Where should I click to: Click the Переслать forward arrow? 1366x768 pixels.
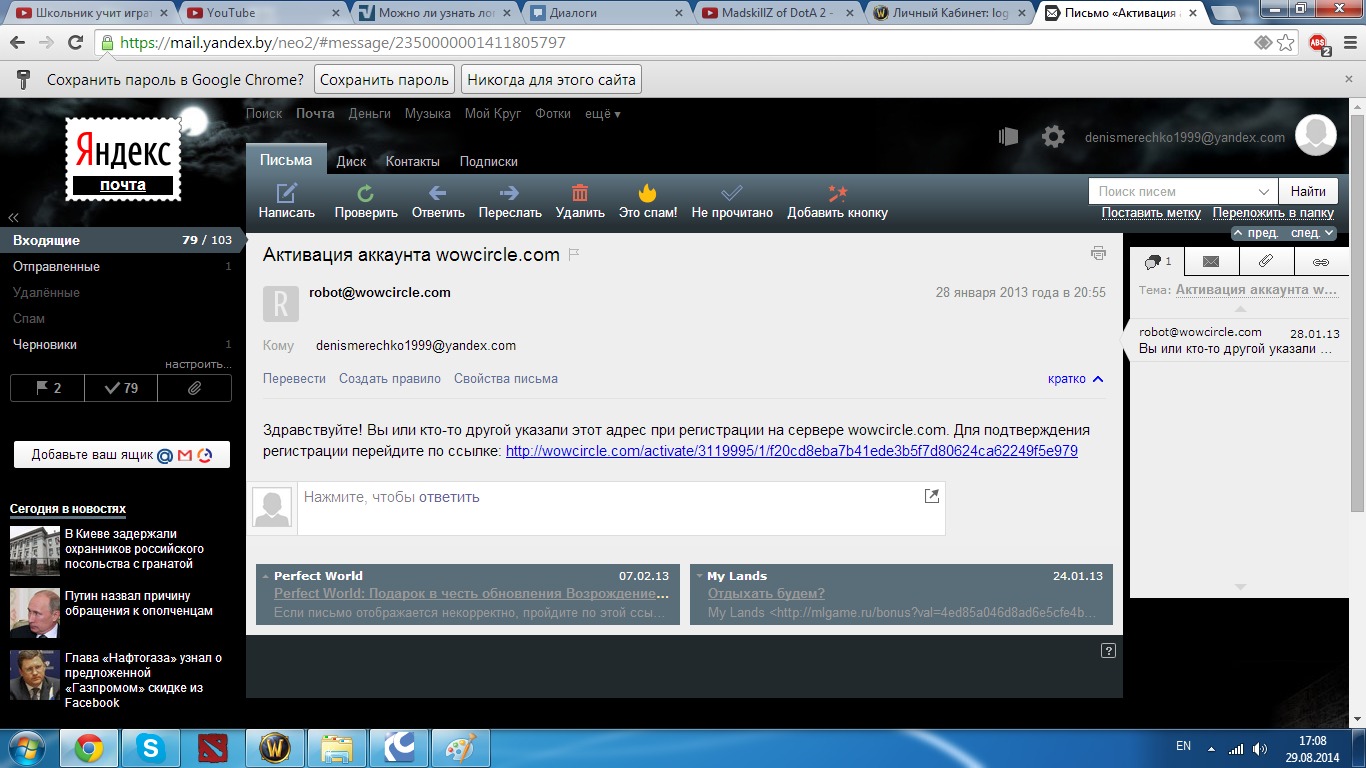click(510, 193)
